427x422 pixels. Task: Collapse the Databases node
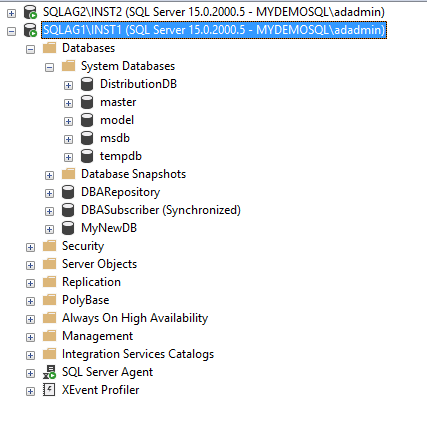click(x=30, y=49)
